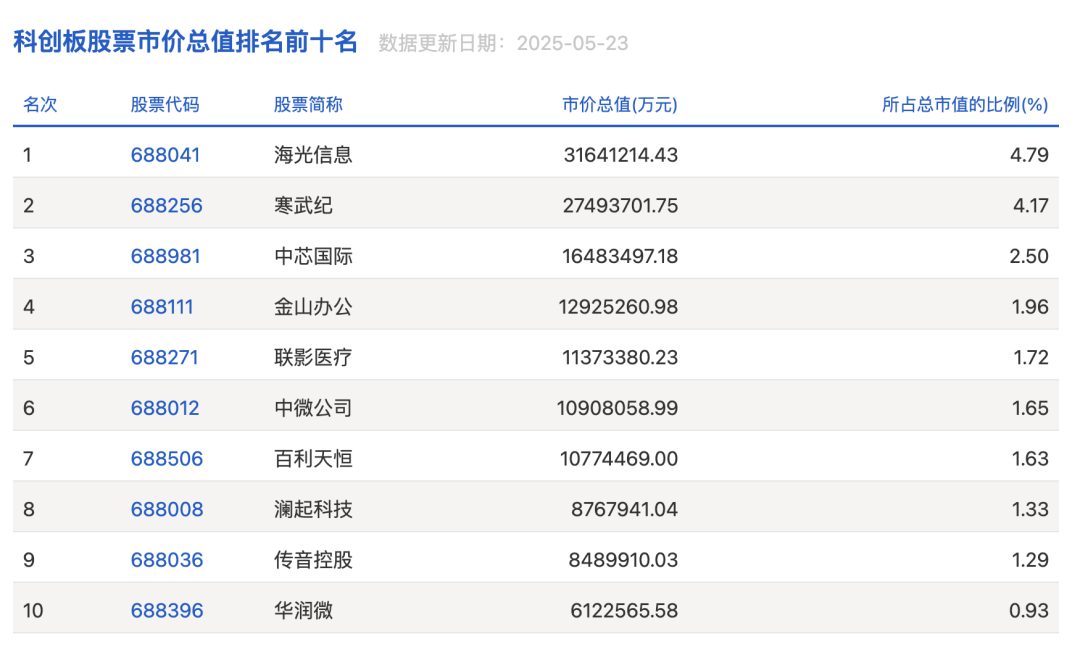Click market value 12925260.98

pos(619,307)
